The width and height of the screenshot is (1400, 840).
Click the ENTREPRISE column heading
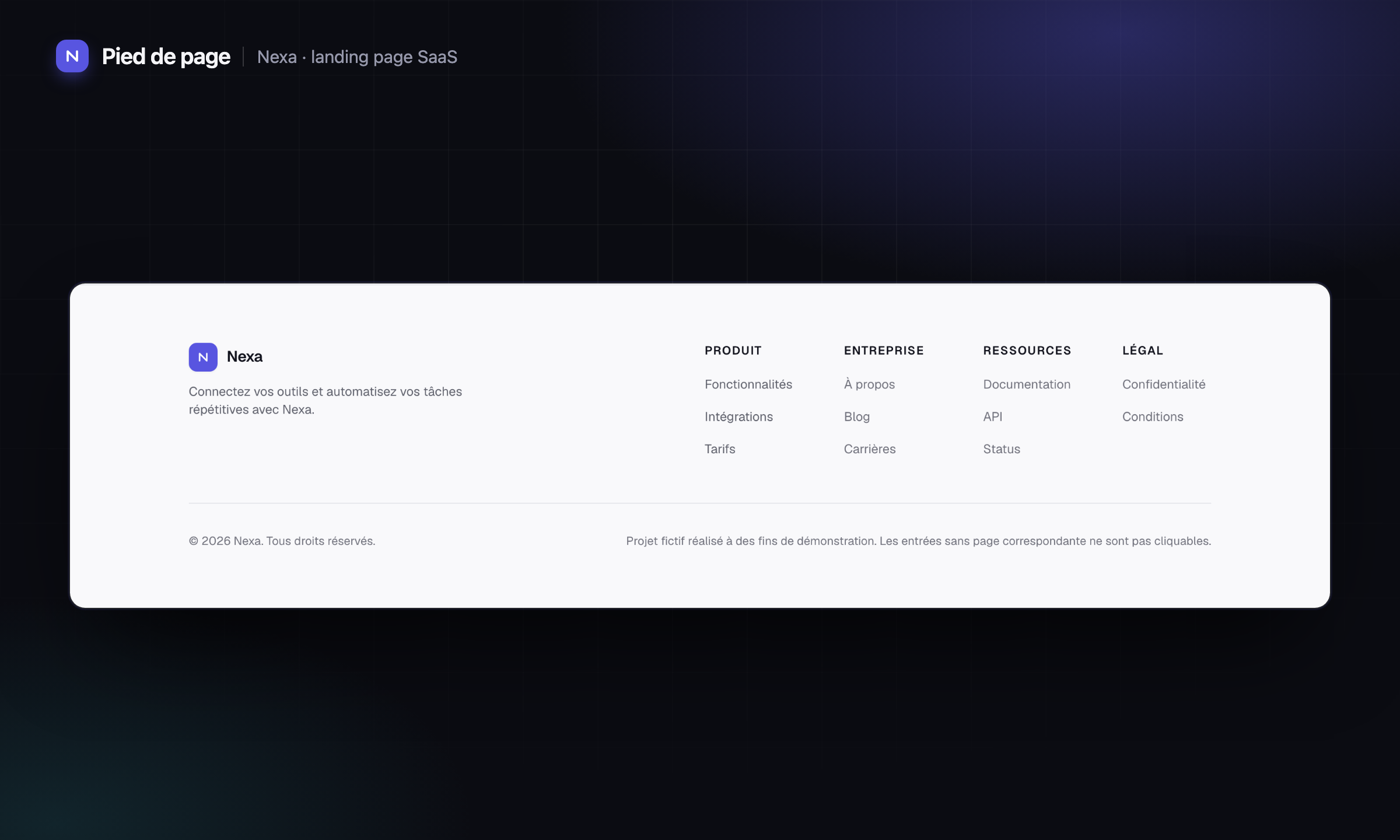pos(884,351)
